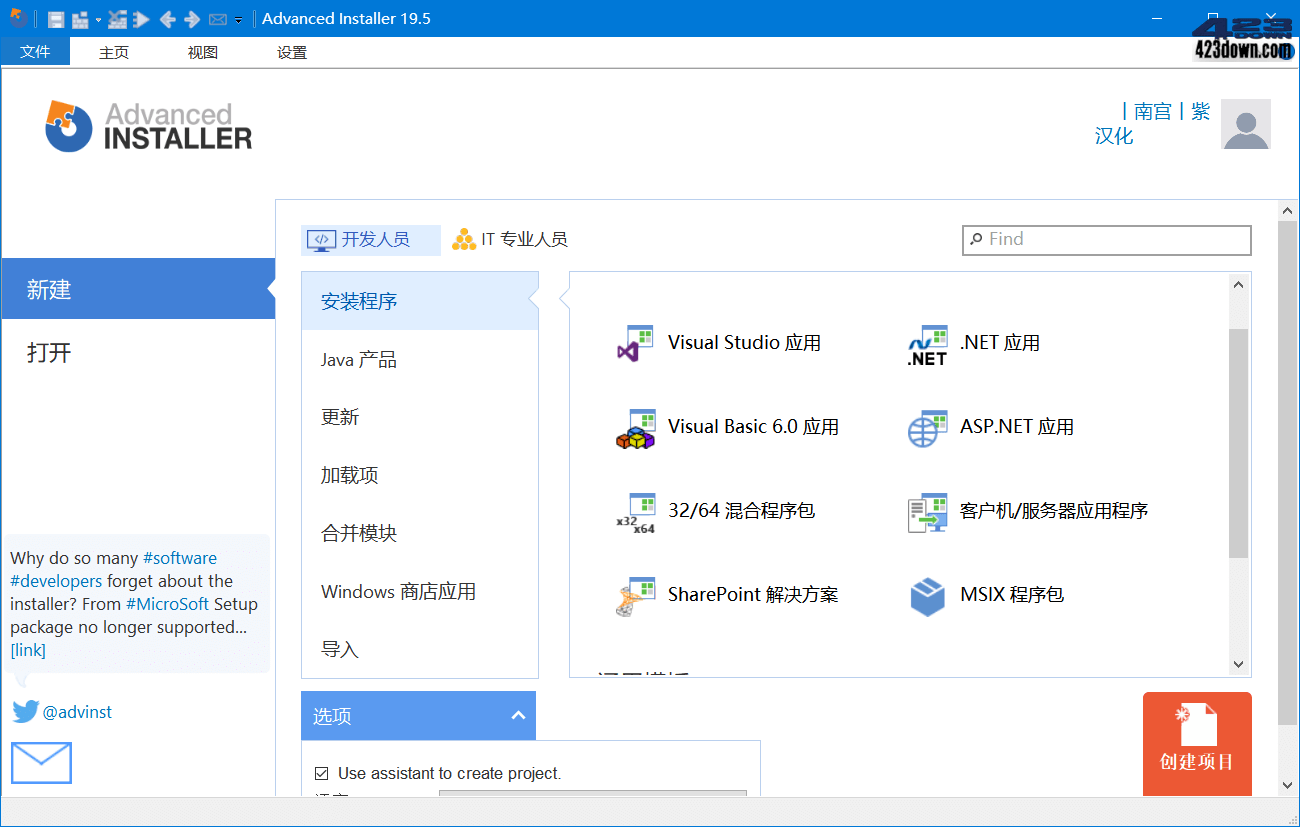Select the 开发人员 profile tab

click(x=370, y=239)
